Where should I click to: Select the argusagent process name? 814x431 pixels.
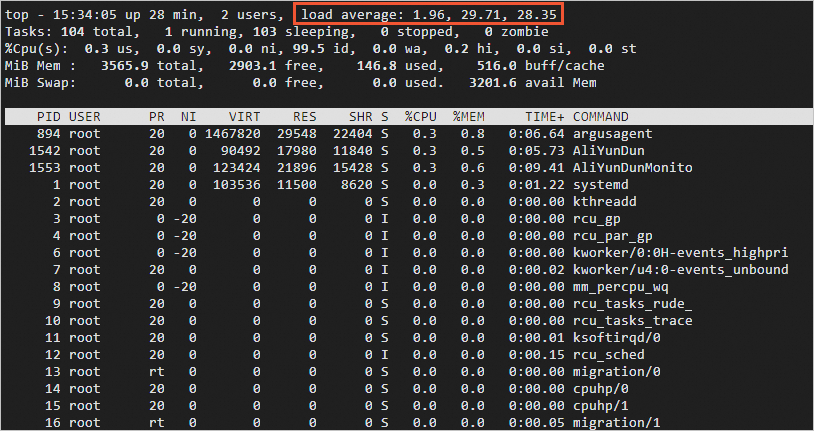tap(613, 134)
